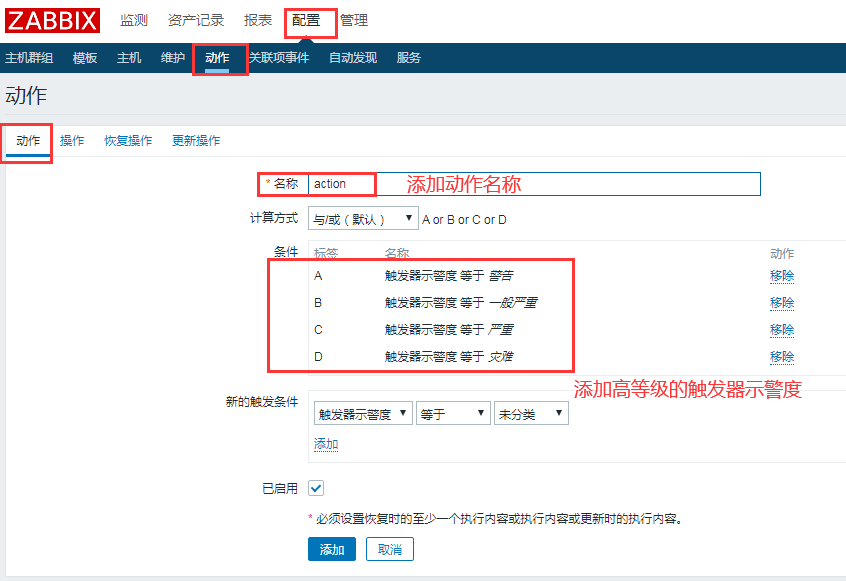Click condition text 触发器示警度 等于 警告
The height and width of the screenshot is (581, 846).
(x=449, y=276)
